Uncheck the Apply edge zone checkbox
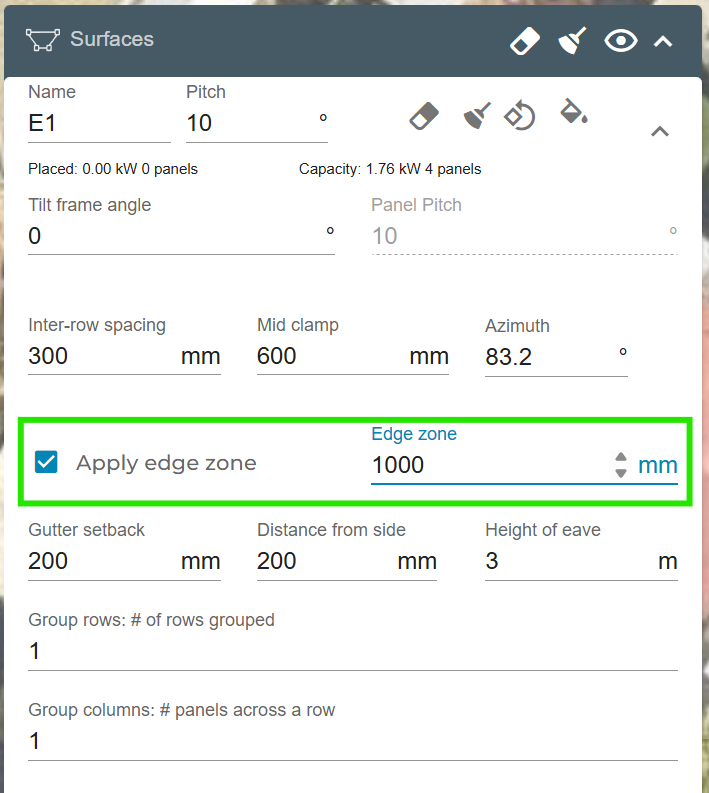This screenshot has height=793, width=709. point(46,462)
